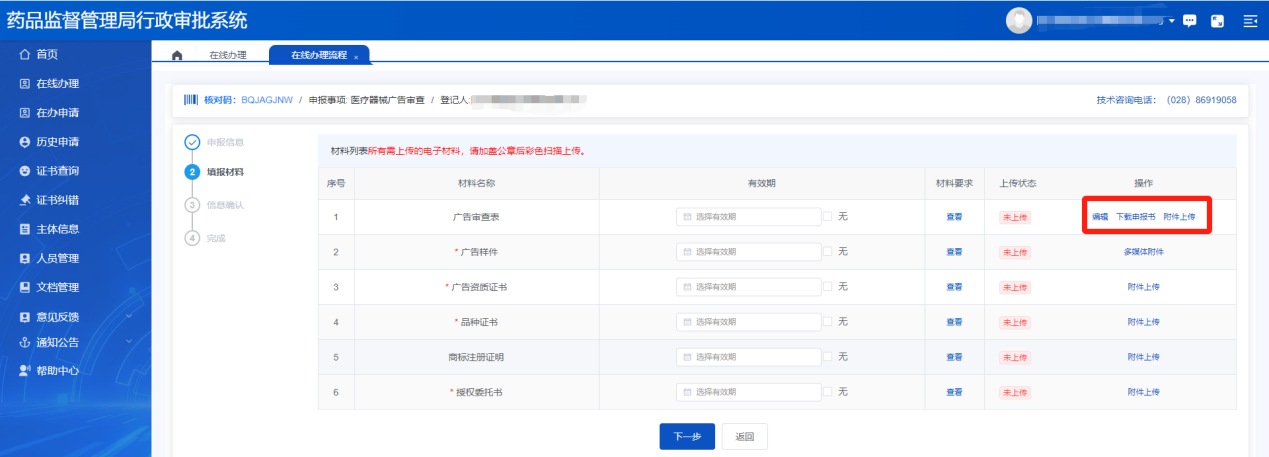Viewport: 1269px width, 457px height.
Task: Switch to the 在线办理 tab
Action: click(227, 55)
